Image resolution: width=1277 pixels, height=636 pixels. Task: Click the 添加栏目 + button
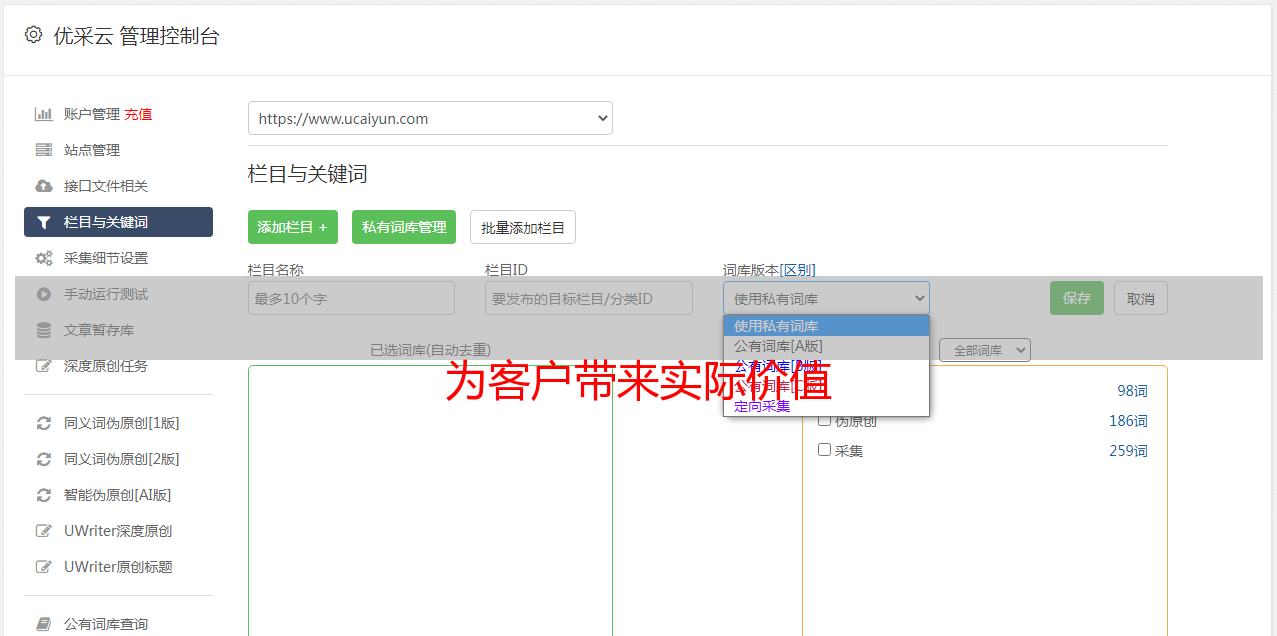pos(293,227)
